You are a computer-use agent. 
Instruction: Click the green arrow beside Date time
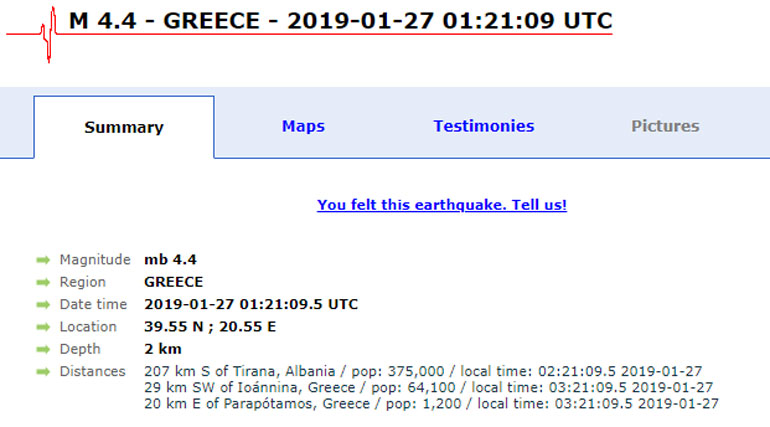click(x=43, y=304)
